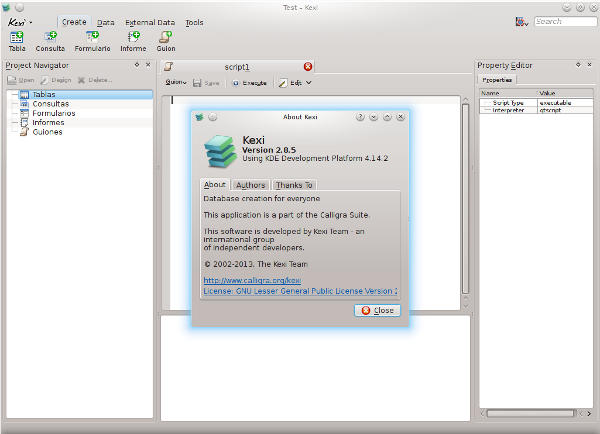Create a new Consulta query
Image resolution: width=600 pixels, height=434 pixels.
(50, 41)
